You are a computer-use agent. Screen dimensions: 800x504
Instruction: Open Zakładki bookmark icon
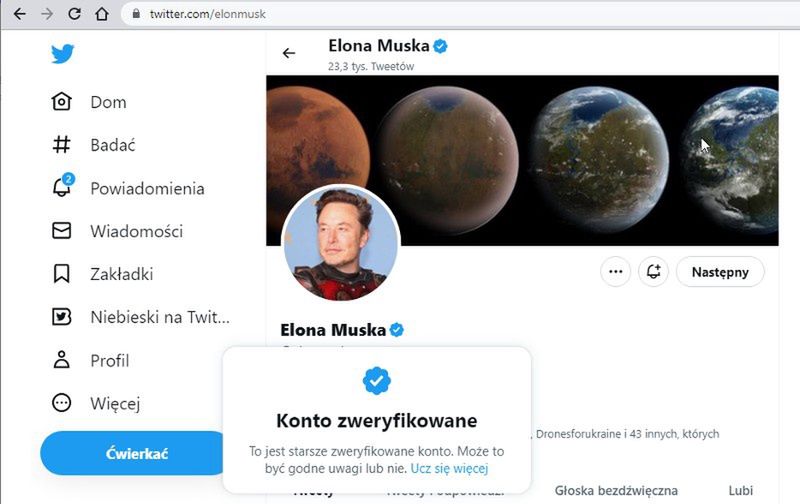62,274
